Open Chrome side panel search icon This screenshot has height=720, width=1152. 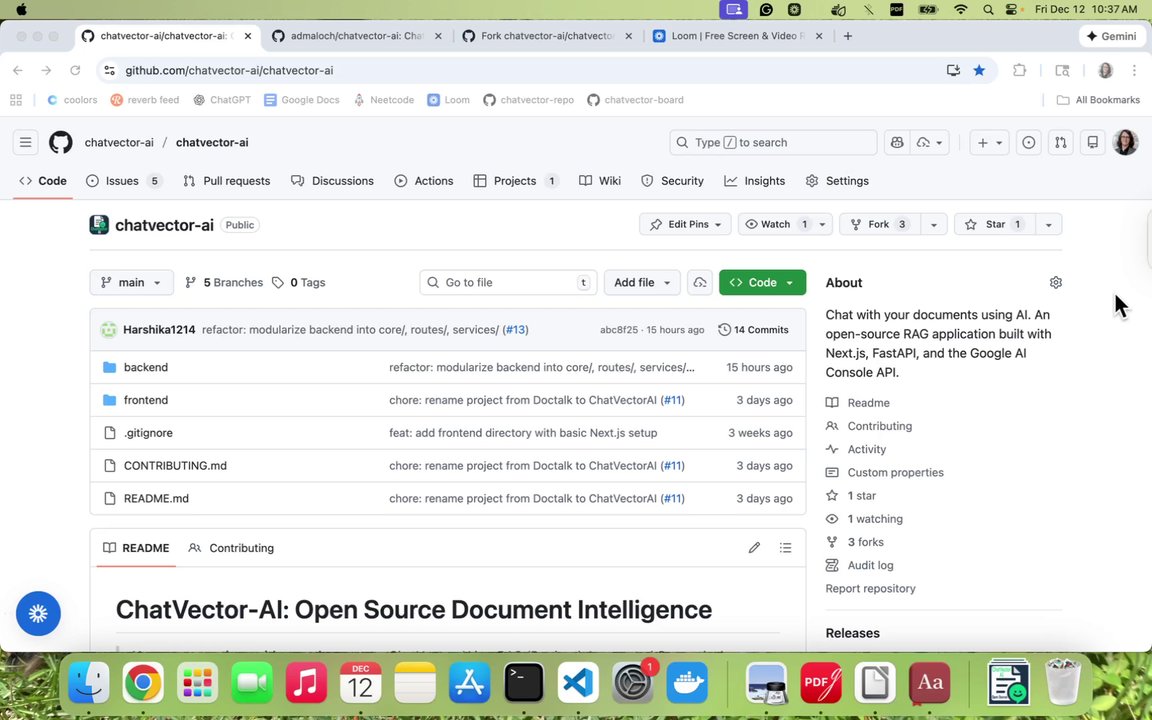(x=1062, y=71)
